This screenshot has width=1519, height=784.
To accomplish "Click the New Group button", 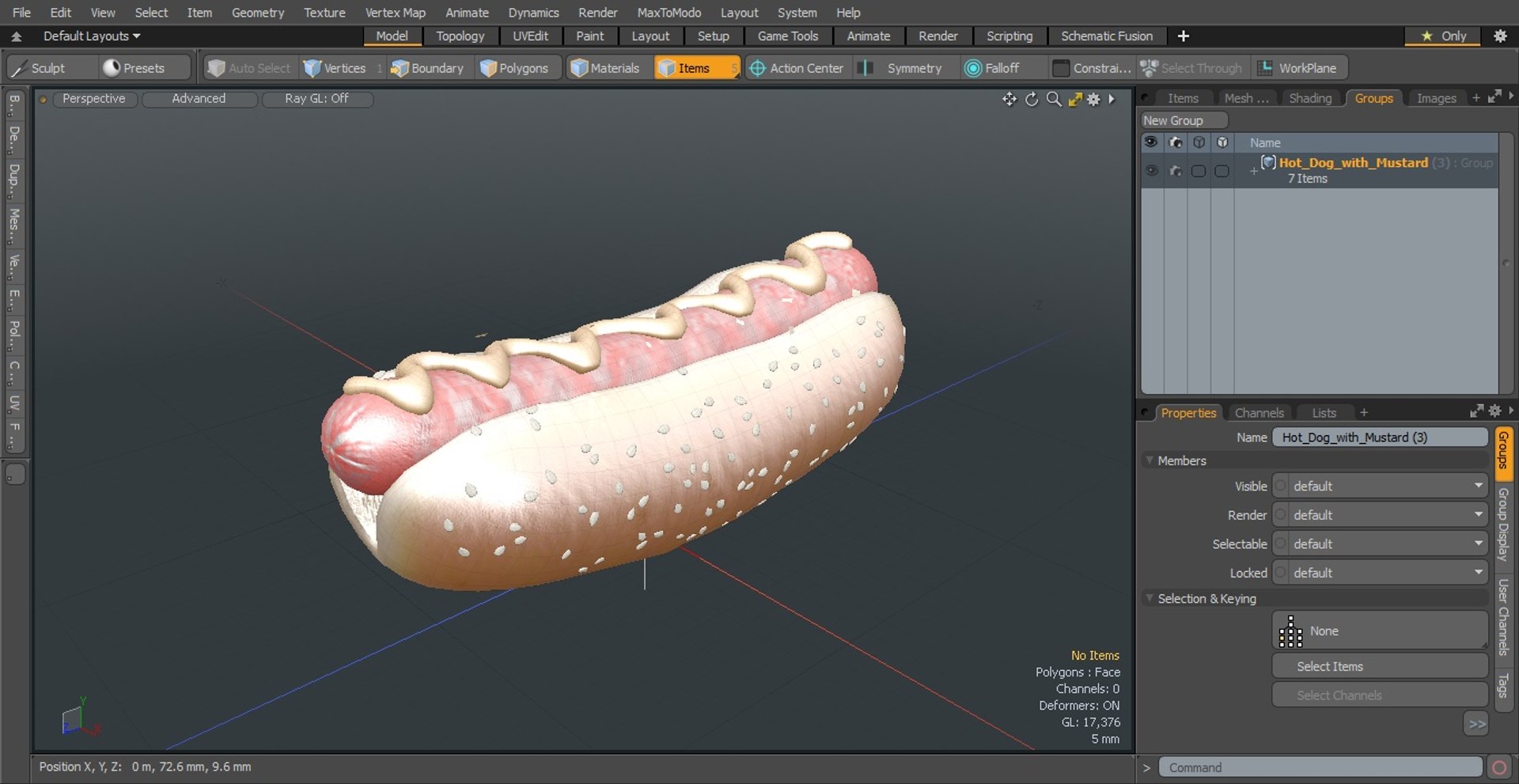I will (x=1184, y=120).
